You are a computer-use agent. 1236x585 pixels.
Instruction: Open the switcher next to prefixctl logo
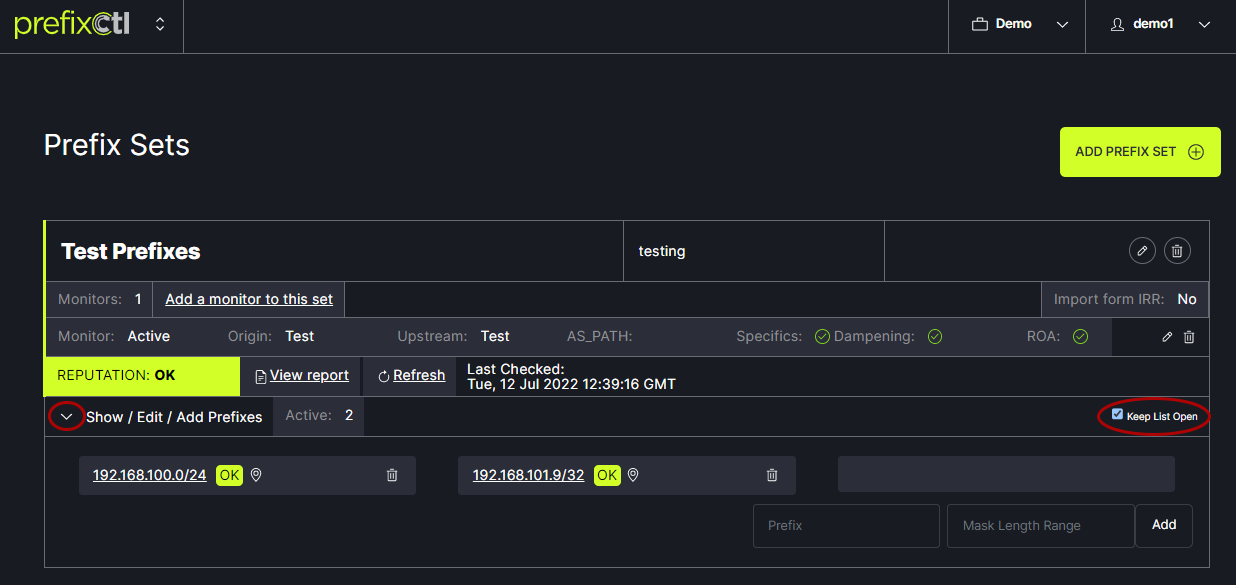160,25
